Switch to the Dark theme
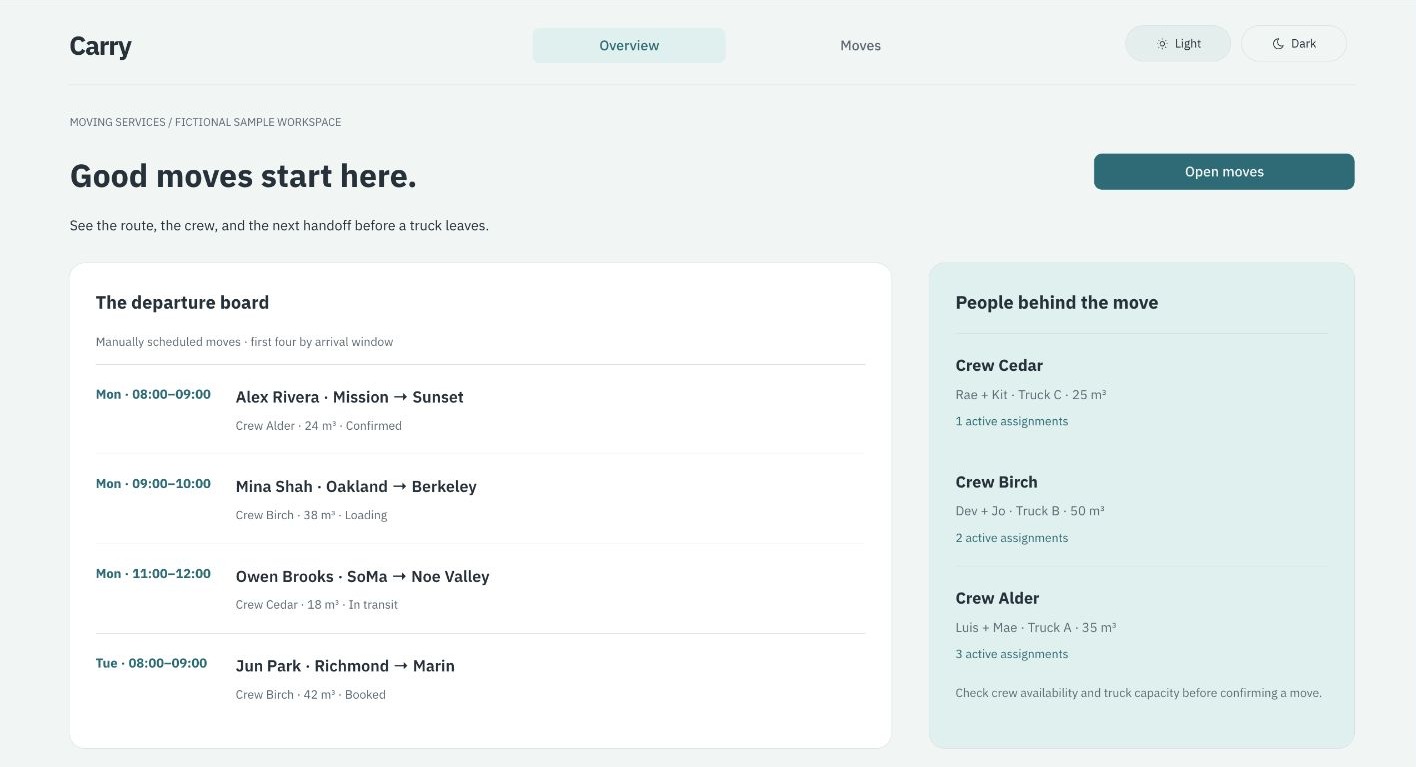This screenshot has height=767, width=1416. [1294, 44]
